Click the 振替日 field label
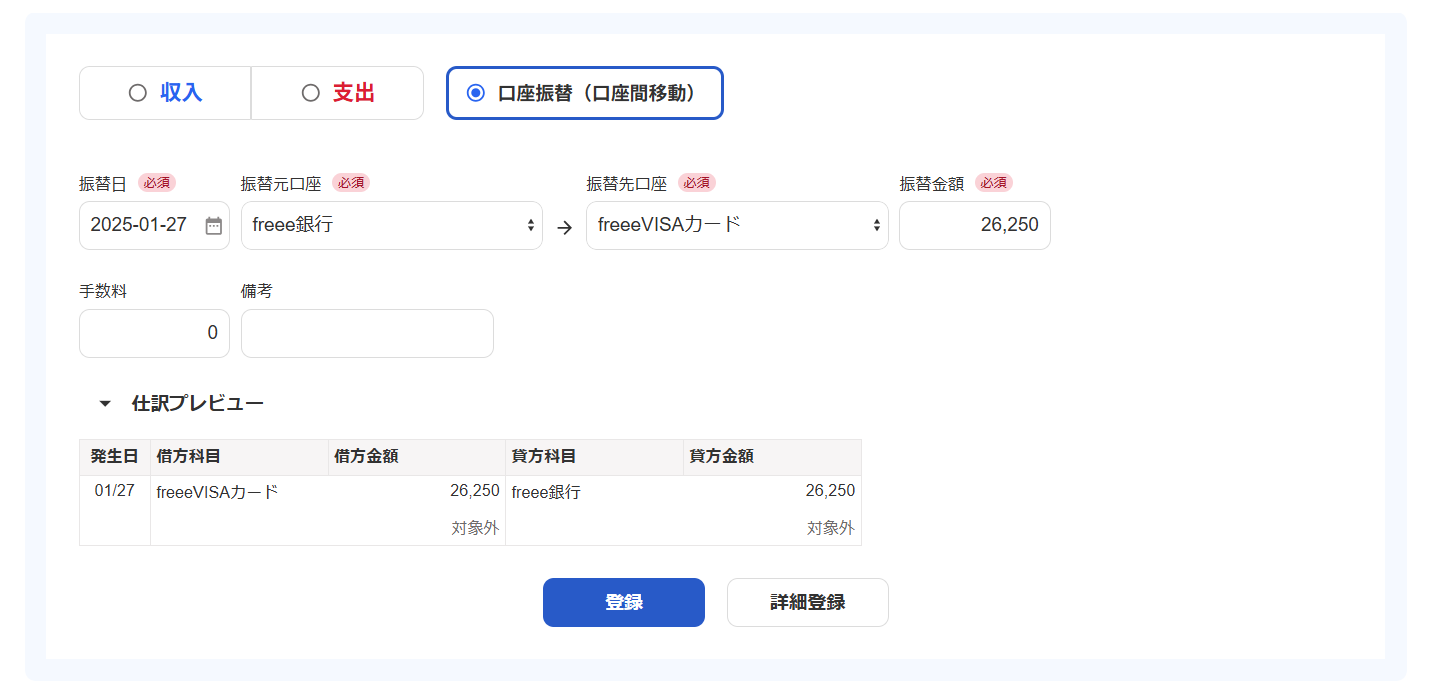The height and width of the screenshot is (697, 1430). point(103,183)
